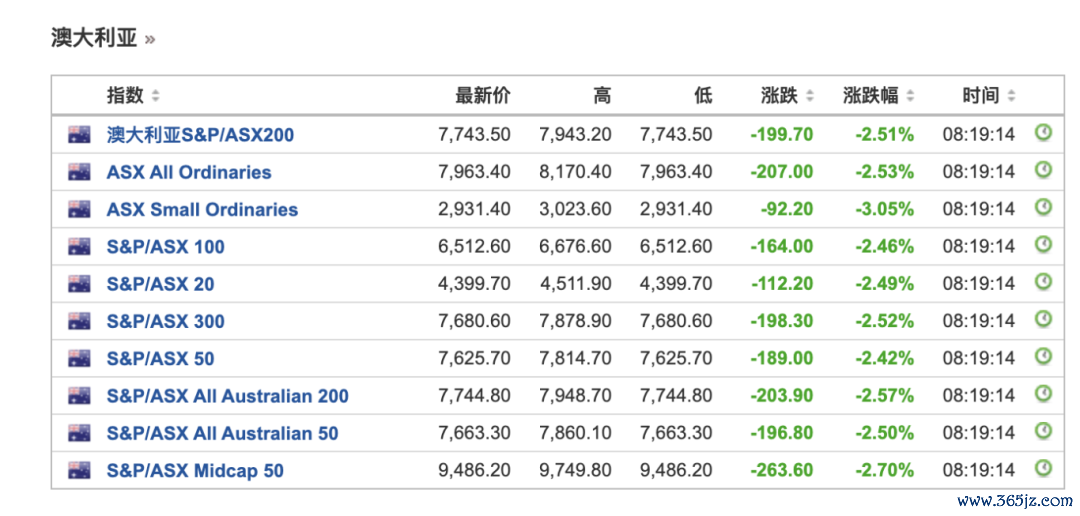Click the clock icon for 澳大利亚S&P/ASX200 row
The width and height of the screenshot is (1080, 516).
pos(1043,132)
